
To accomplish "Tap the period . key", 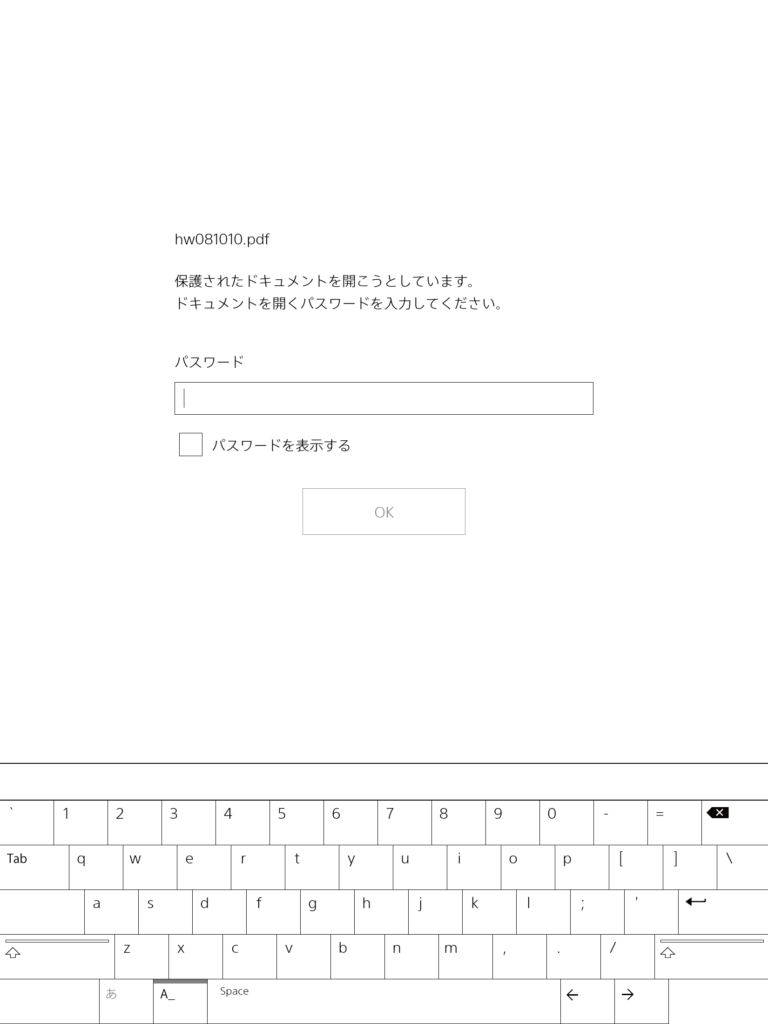I will click(x=574, y=957).
